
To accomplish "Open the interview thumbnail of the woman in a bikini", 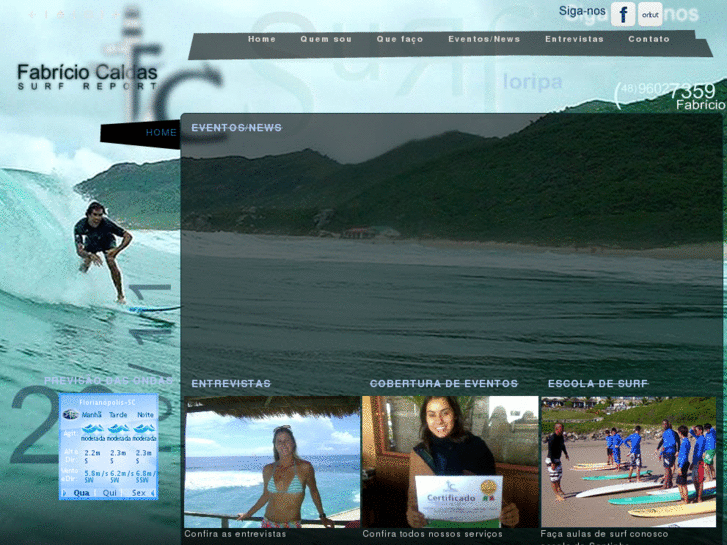I will (x=272, y=462).
